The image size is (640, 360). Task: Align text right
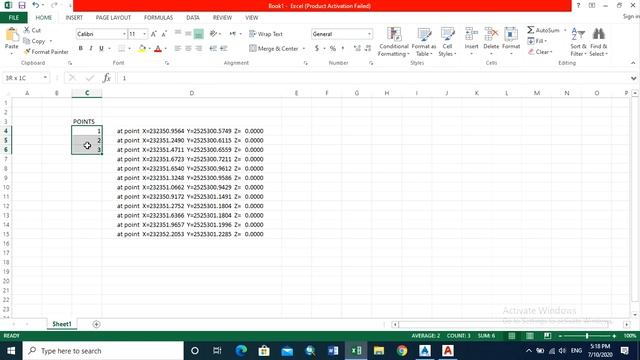pos(199,49)
